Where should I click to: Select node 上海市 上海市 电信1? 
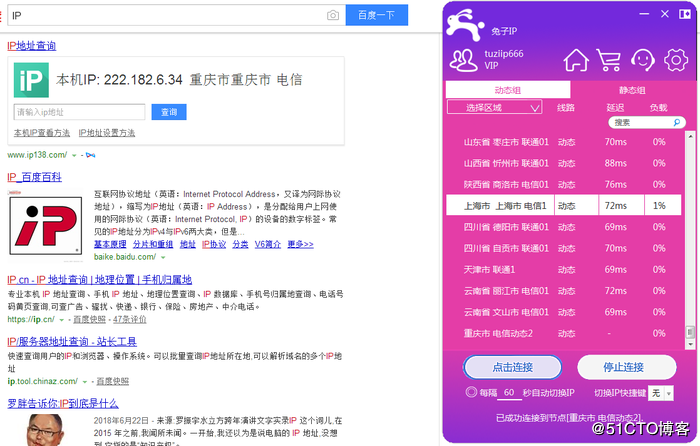[x=564, y=206]
